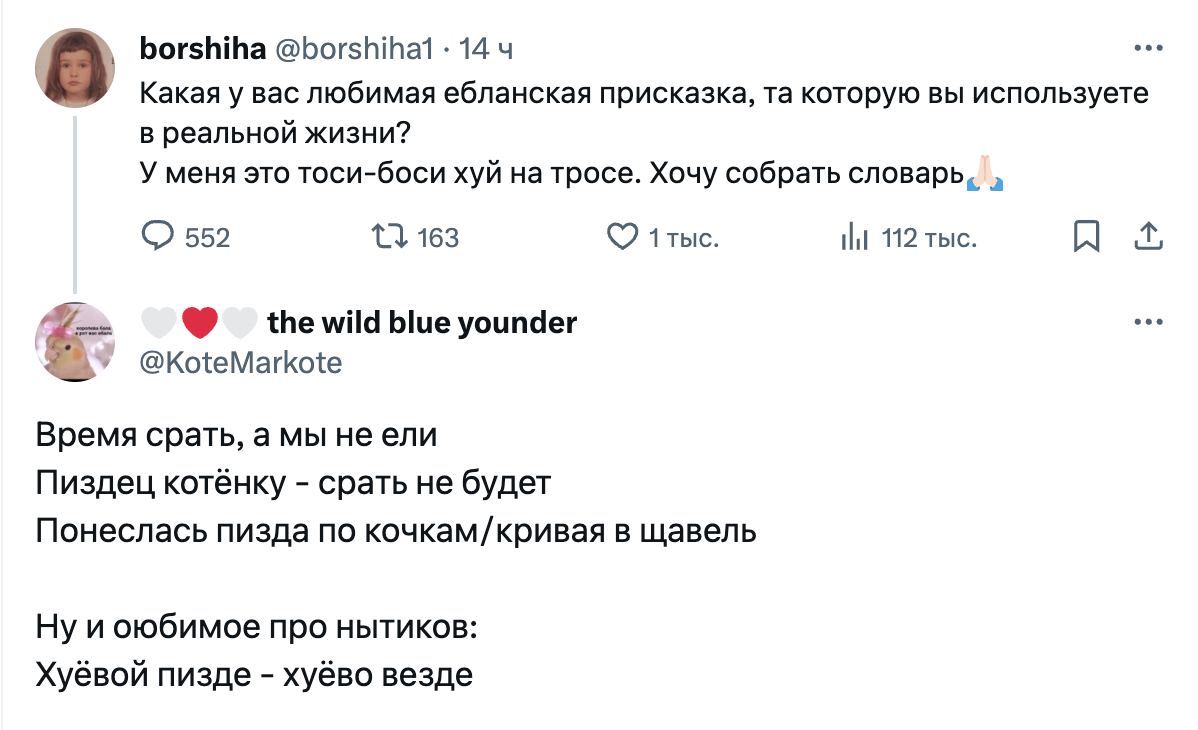This screenshot has height=730, width=1198.
Task: Bookmark borshiha's tweet
Action: 1085,237
